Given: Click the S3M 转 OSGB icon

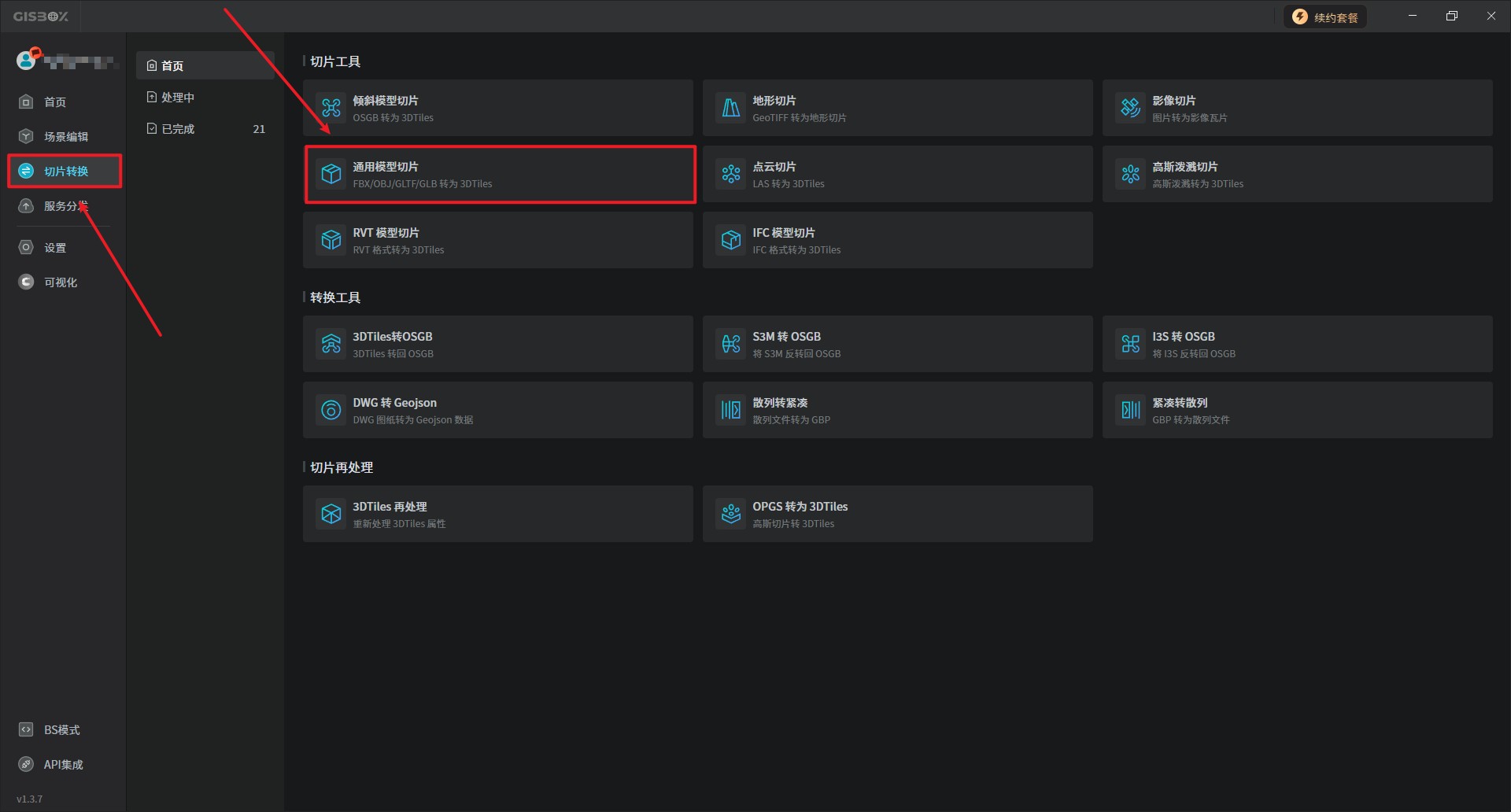Looking at the screenshot, I should pos(731,344).
